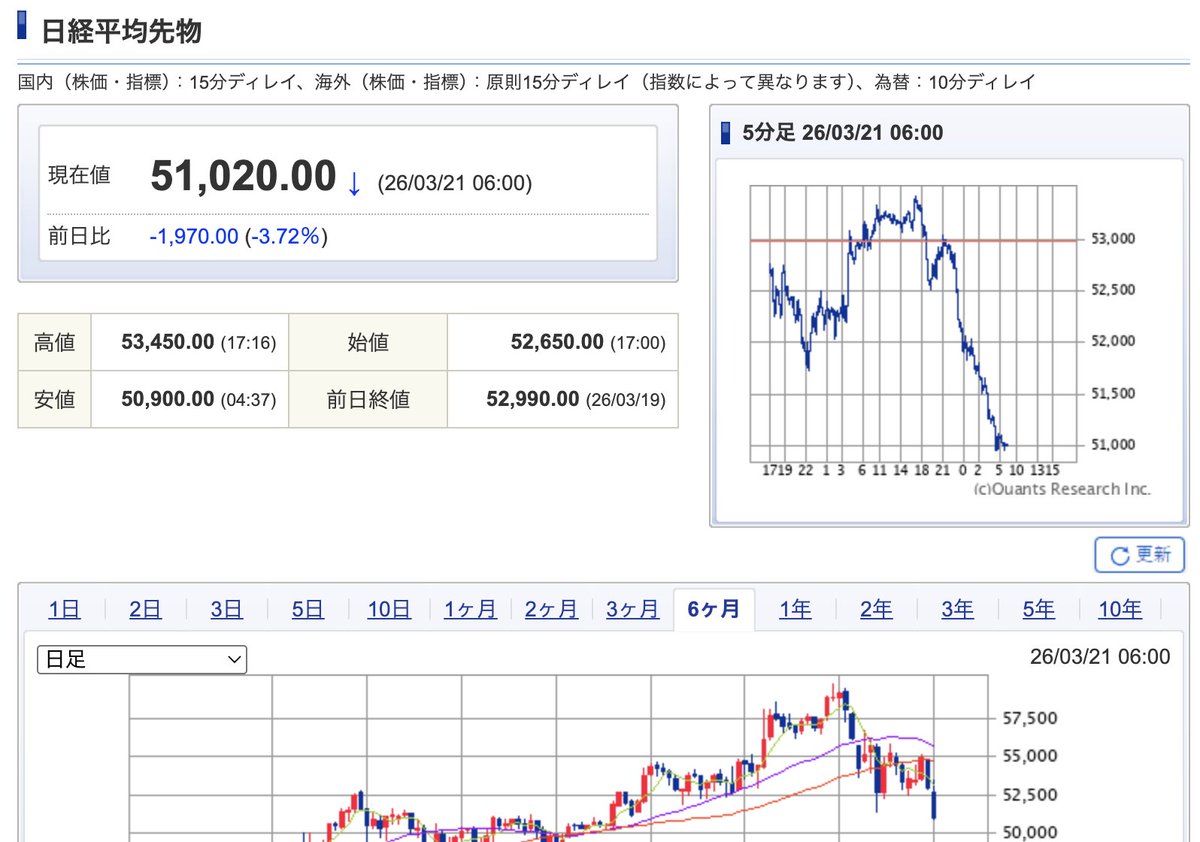Click the 53,000 axis label on mini chart
Viewport: 1200px width, 842px height.
pyautogui.click(x=1114, y=239)
